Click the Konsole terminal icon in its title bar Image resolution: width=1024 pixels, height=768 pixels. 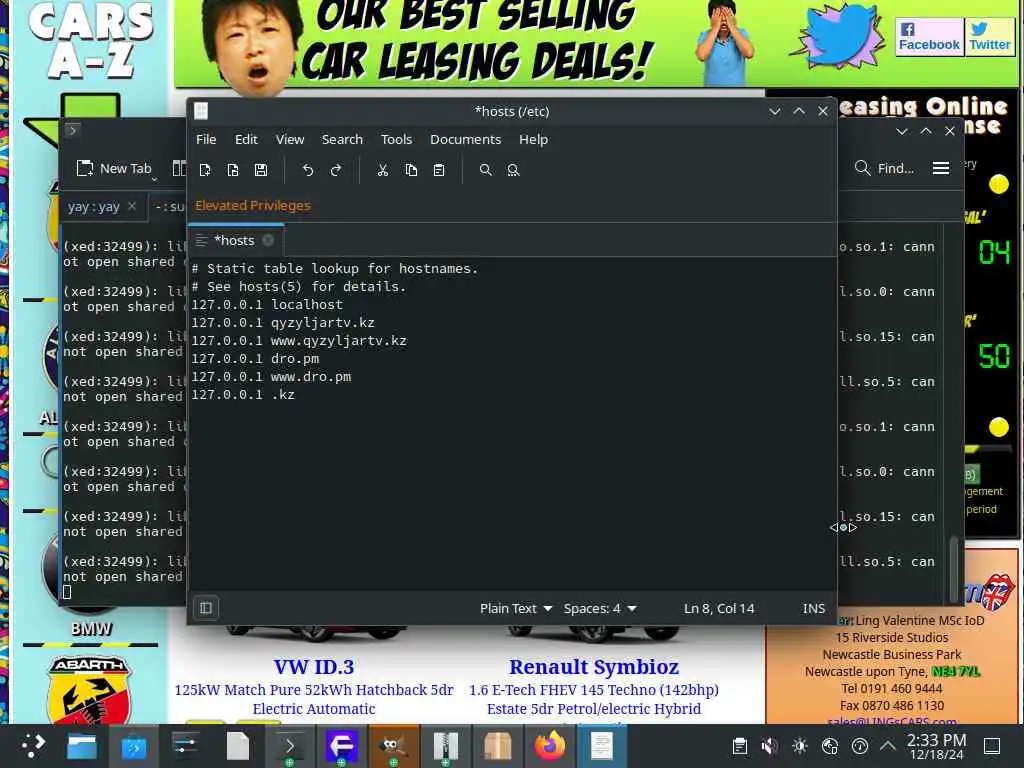coord(72,131)
